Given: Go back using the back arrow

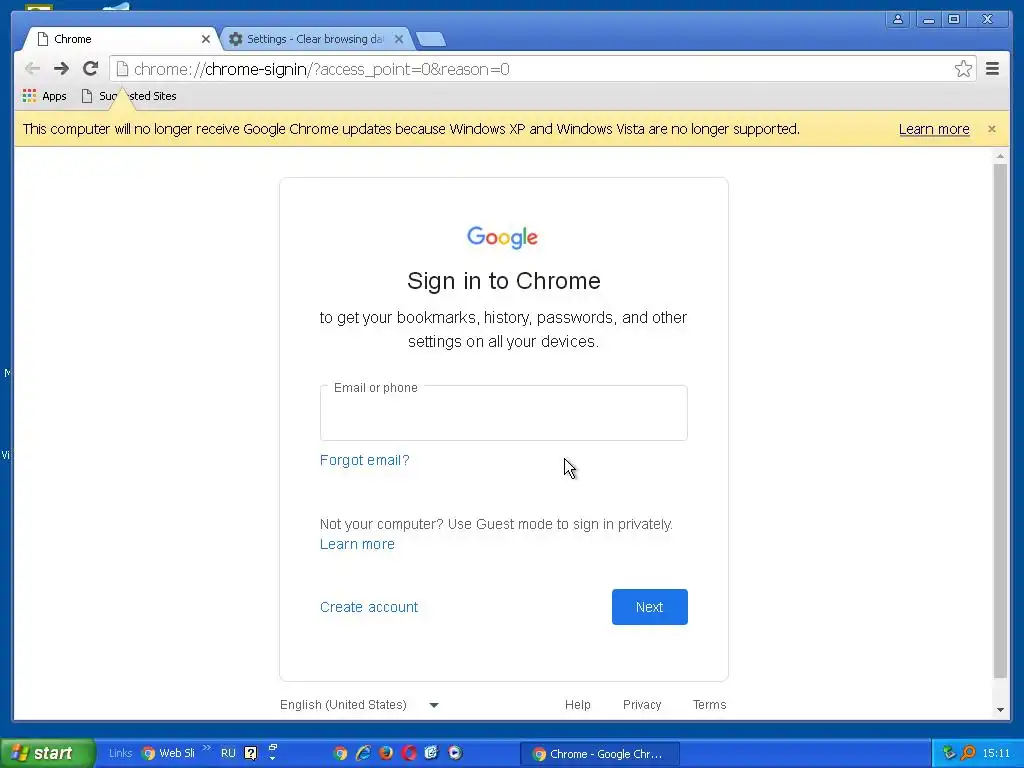Looking at the screenshot, I should 32,69.
